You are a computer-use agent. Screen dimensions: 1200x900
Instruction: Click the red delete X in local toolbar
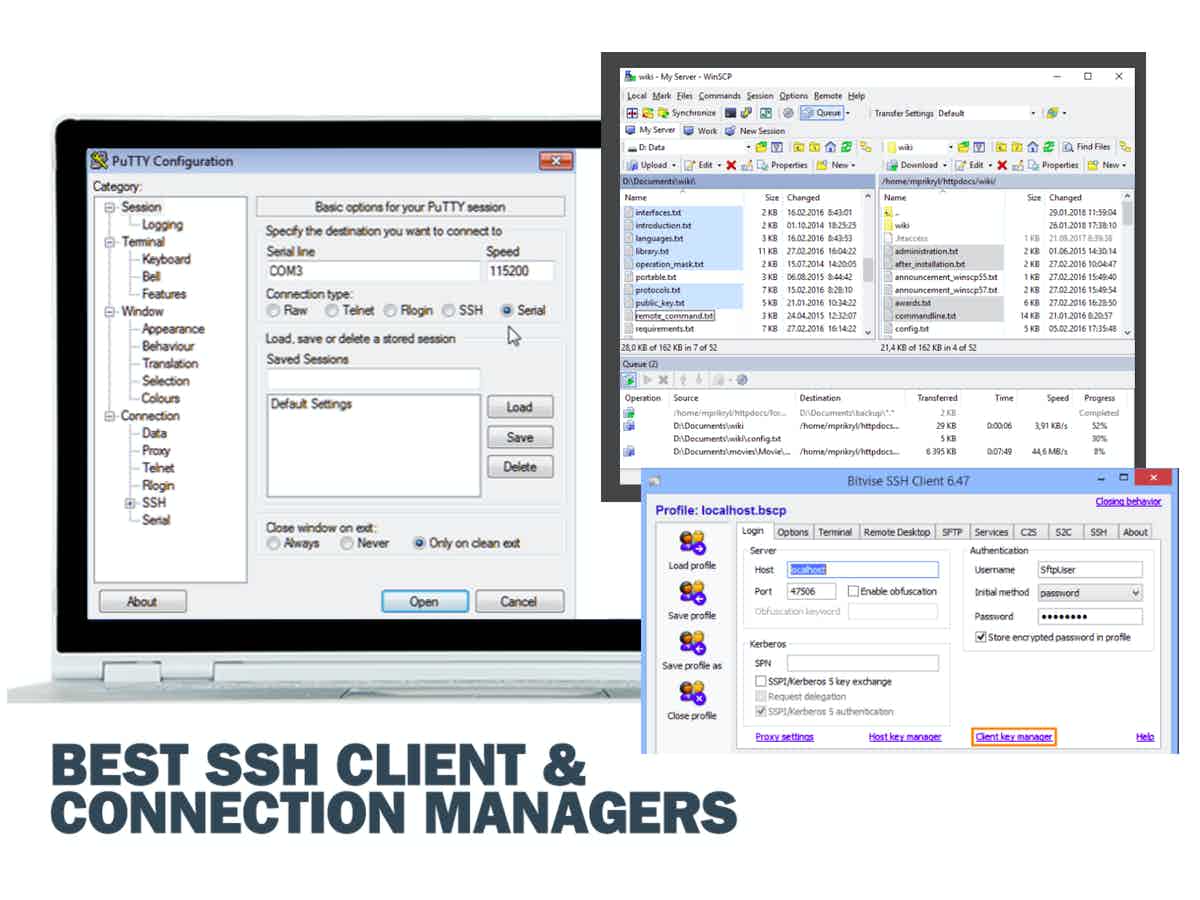731,165
